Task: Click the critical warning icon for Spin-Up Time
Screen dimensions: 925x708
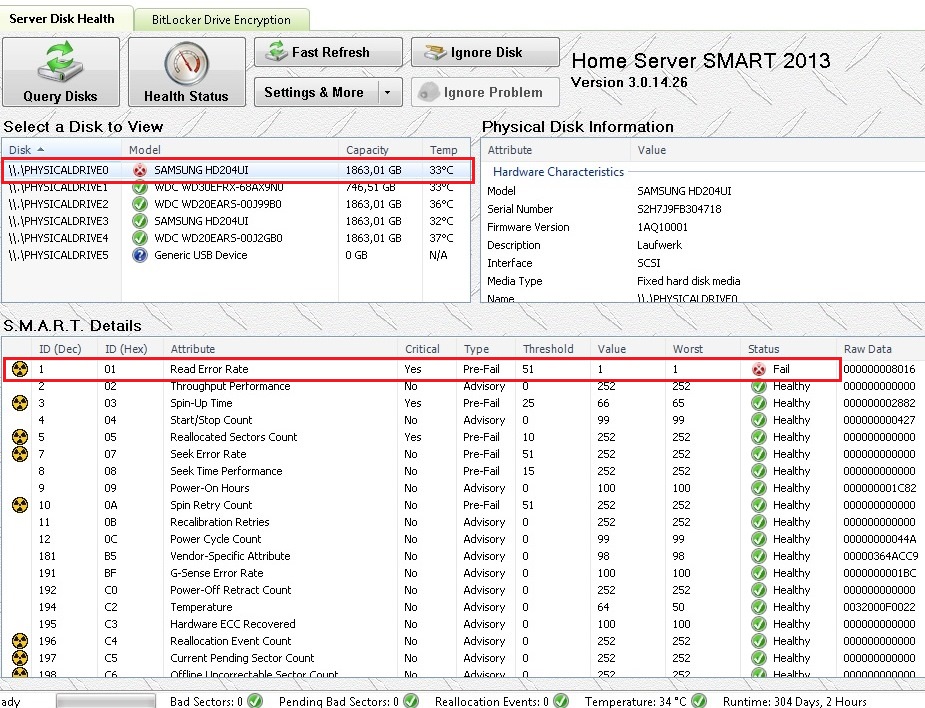Action: pos(19,403)
